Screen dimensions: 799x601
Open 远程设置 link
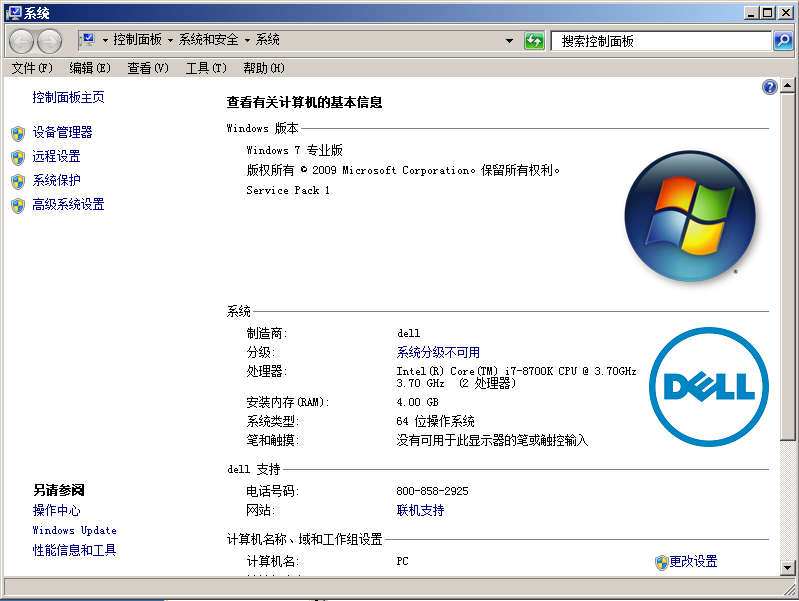click(x=56, y=156)
